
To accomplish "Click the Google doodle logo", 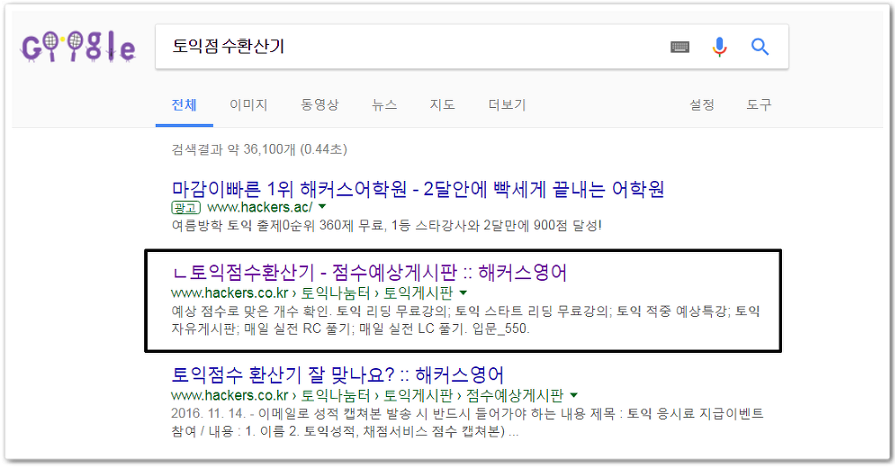I will coord(78,47).
